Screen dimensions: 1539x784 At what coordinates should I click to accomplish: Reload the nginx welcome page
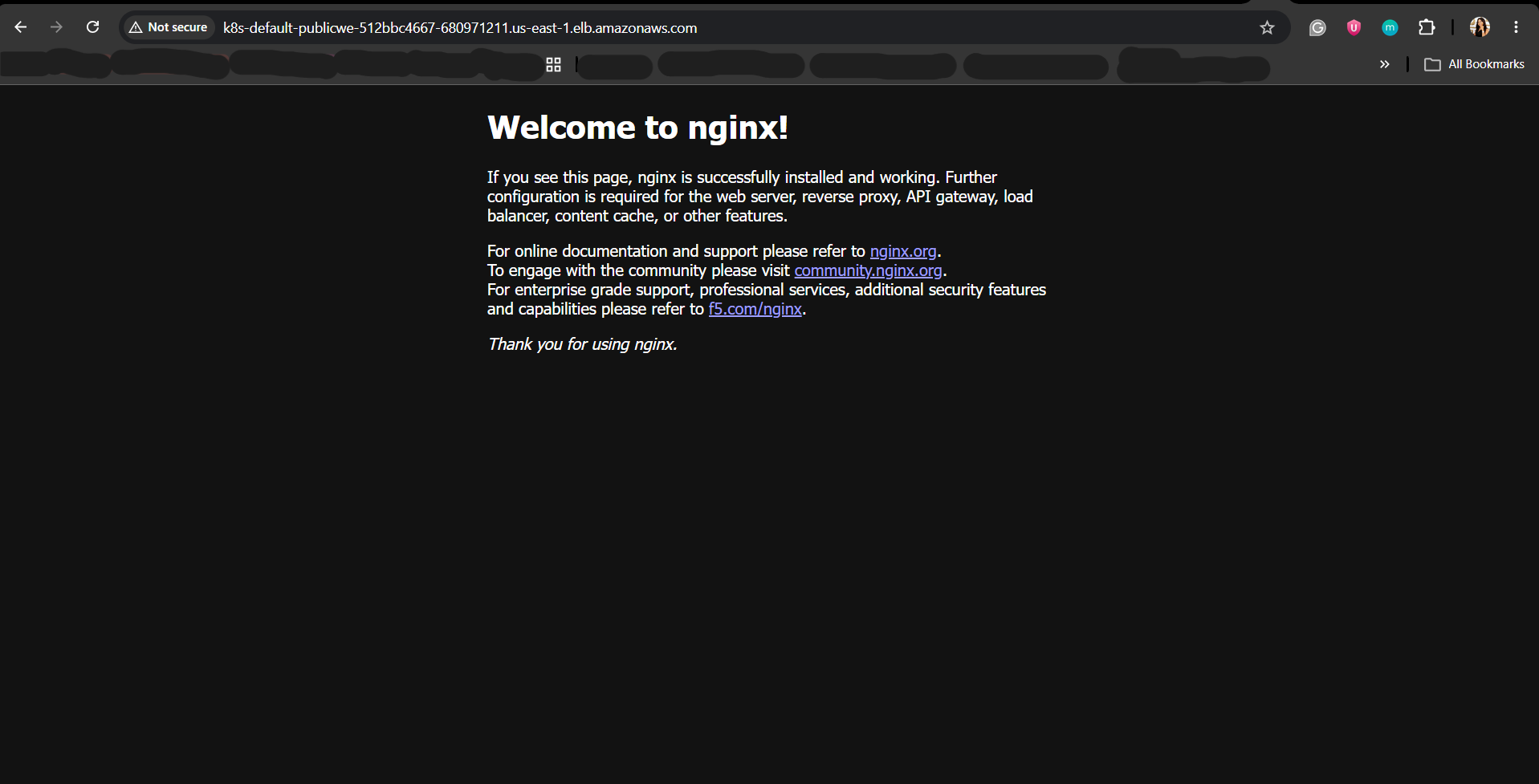click(x=93, y=27)
